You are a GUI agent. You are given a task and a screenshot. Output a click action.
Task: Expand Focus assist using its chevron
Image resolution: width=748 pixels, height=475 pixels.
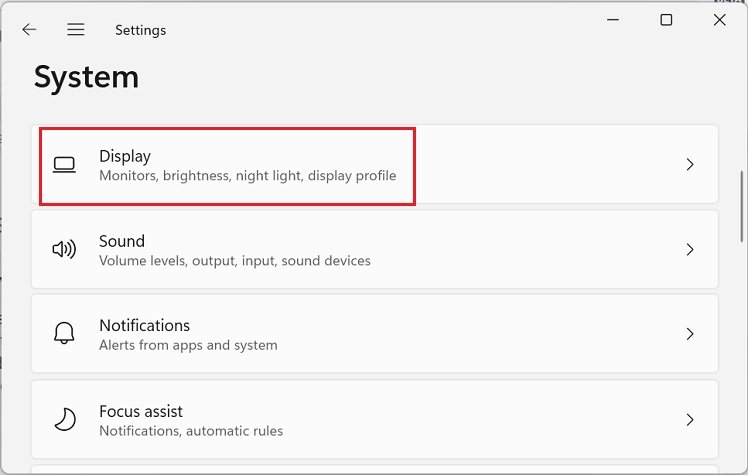tap(690, 420)
